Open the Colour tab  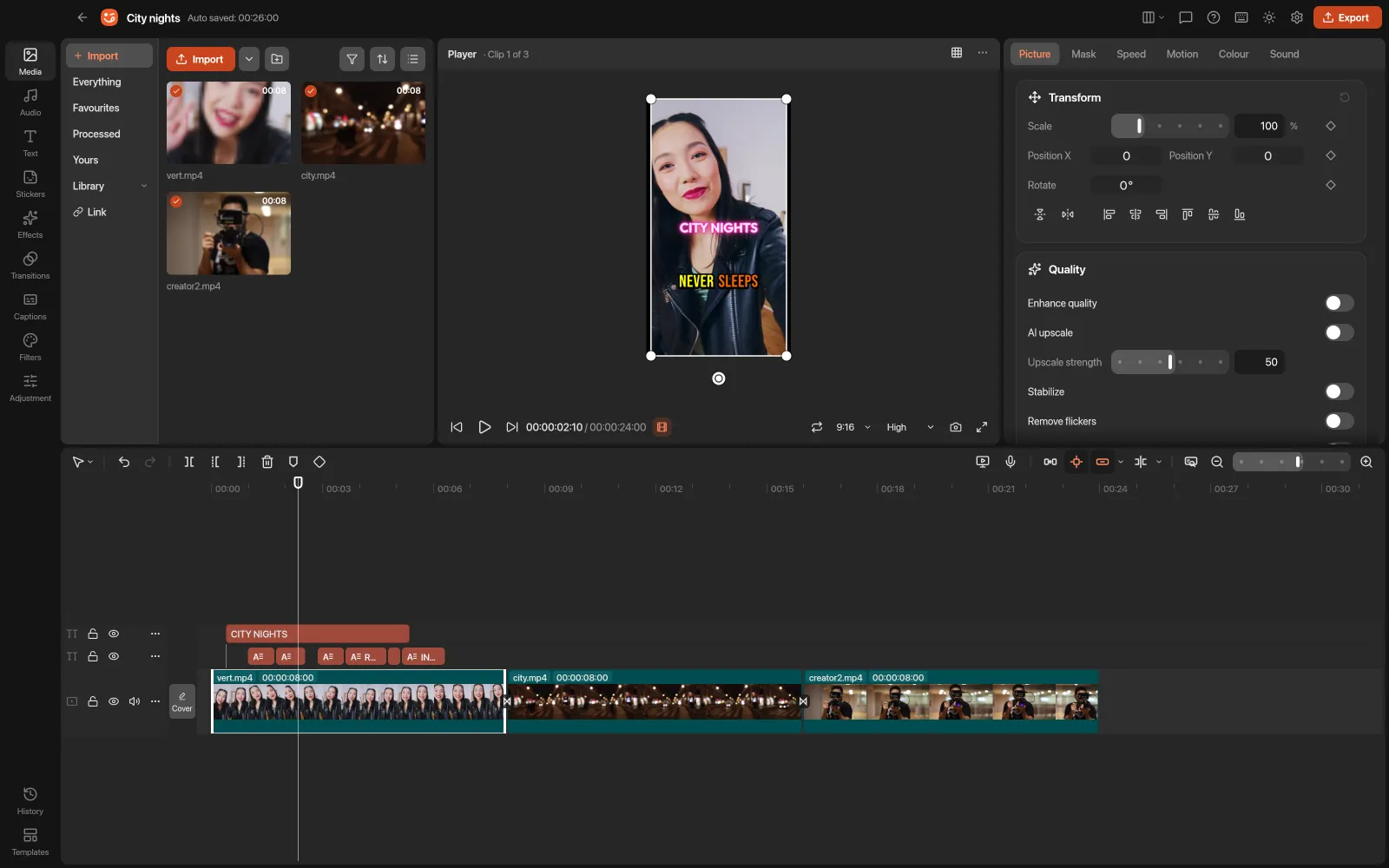click(x=1234, y=54)
